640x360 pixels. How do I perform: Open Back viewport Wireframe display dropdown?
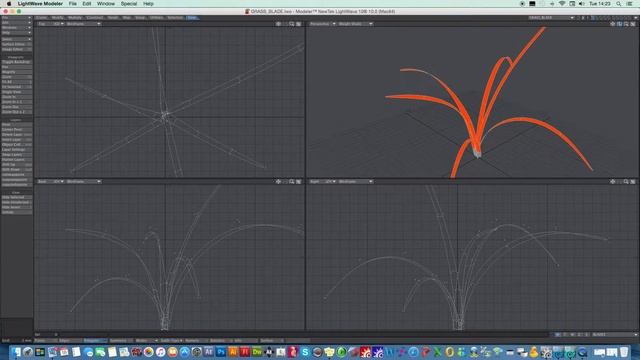[83, 182]
